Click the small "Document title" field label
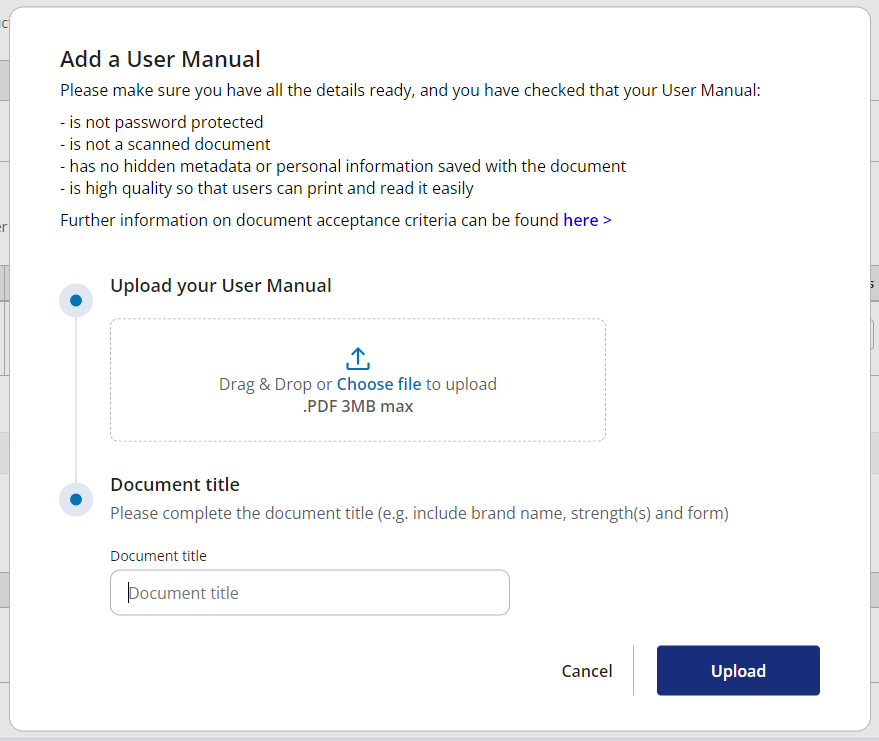879x741 pixels. (158, 555)
